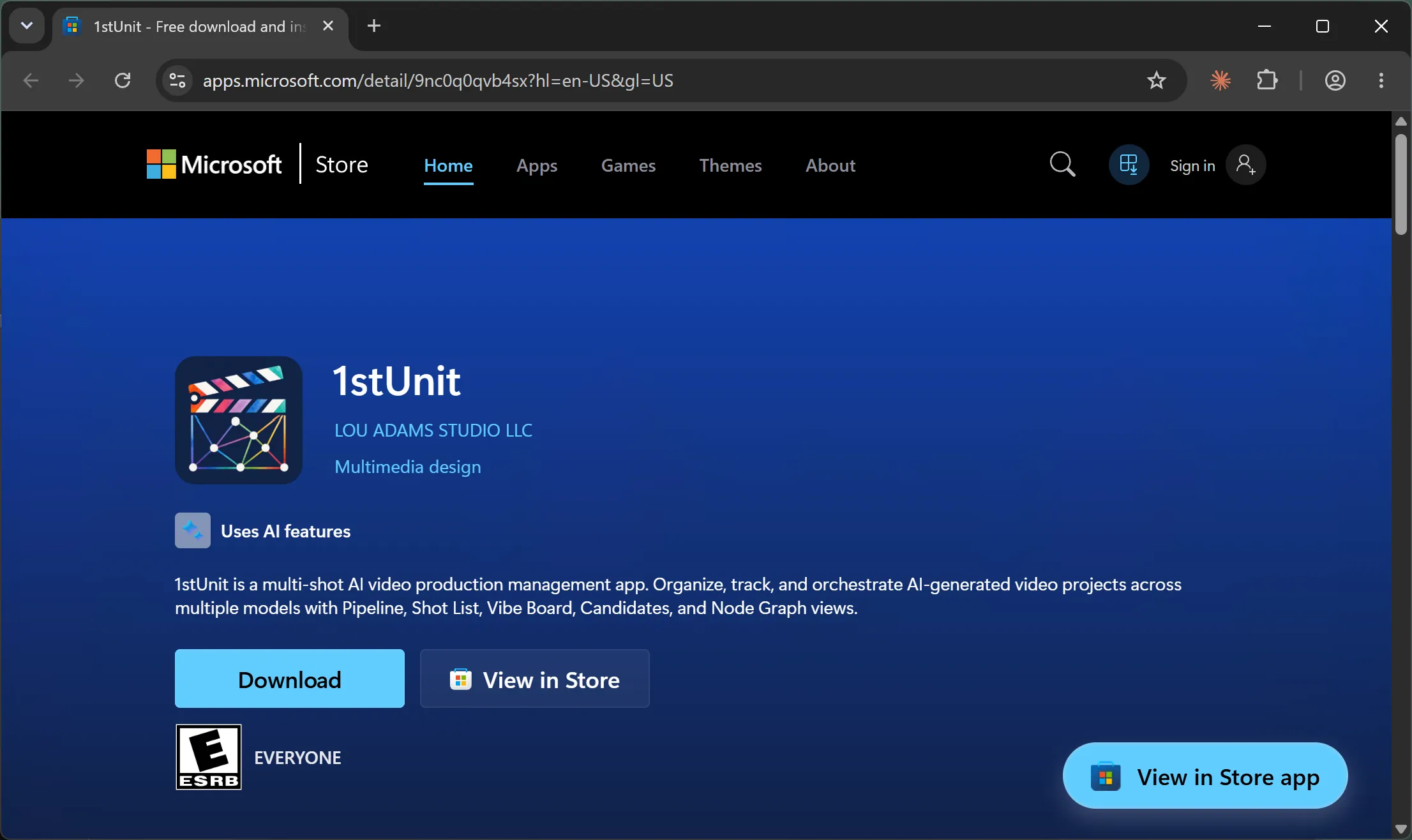Bookmark this page with the star icon

pos(1156,80)
